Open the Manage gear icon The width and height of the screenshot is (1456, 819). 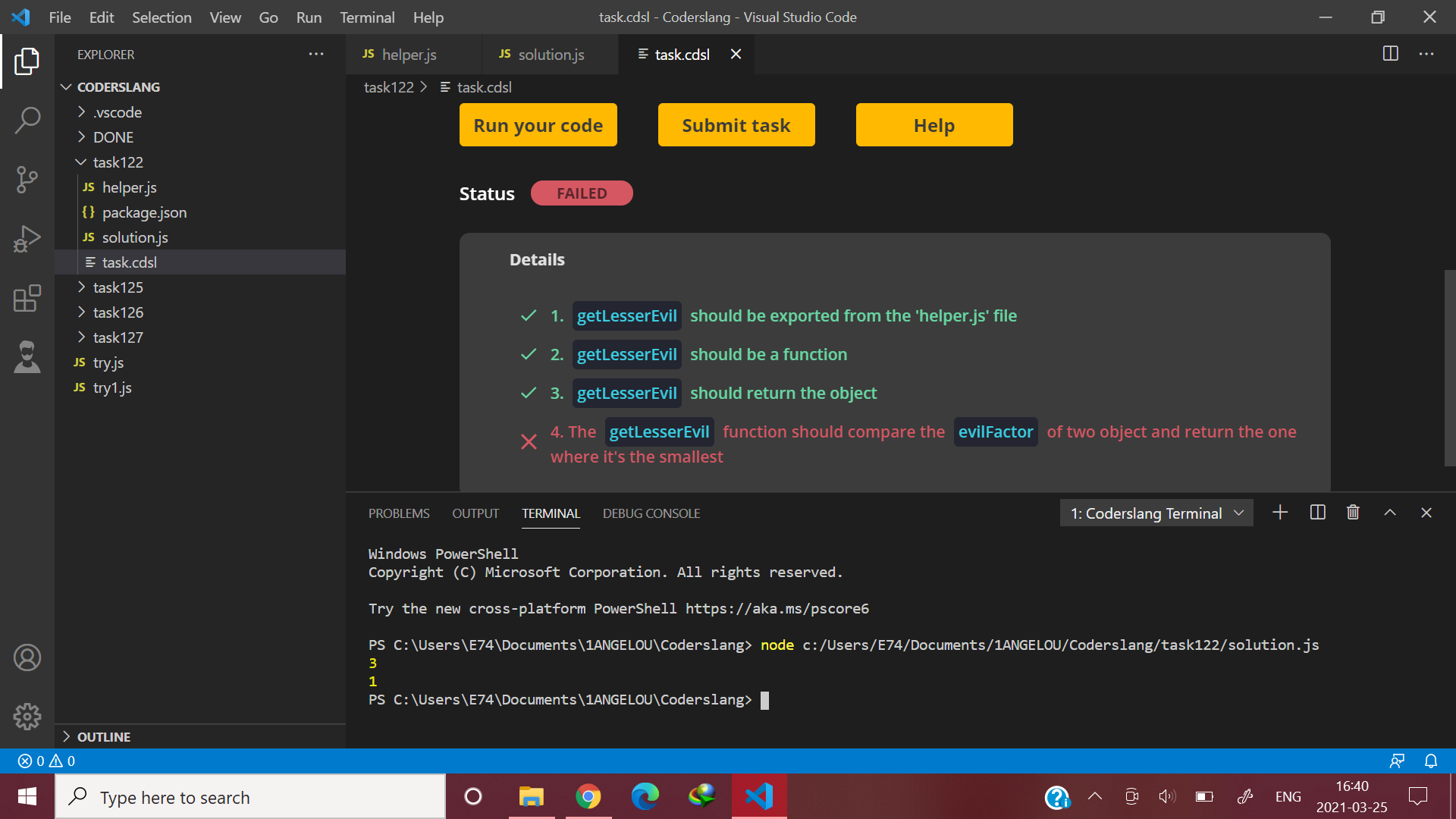coord(27,717)
